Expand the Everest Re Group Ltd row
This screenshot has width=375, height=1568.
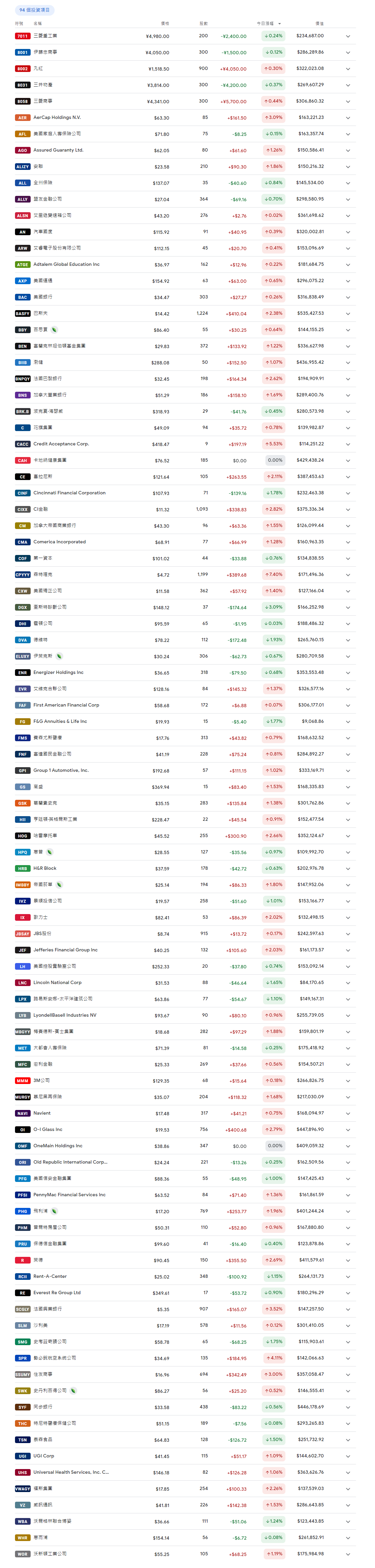pyautogui.click(x=348, y=1293)
